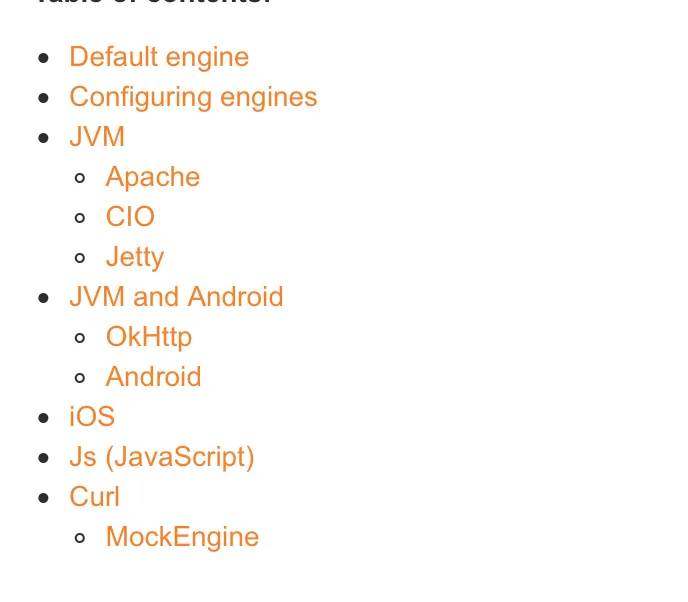Go to Configuring engines section

click(x=193, y=97)
